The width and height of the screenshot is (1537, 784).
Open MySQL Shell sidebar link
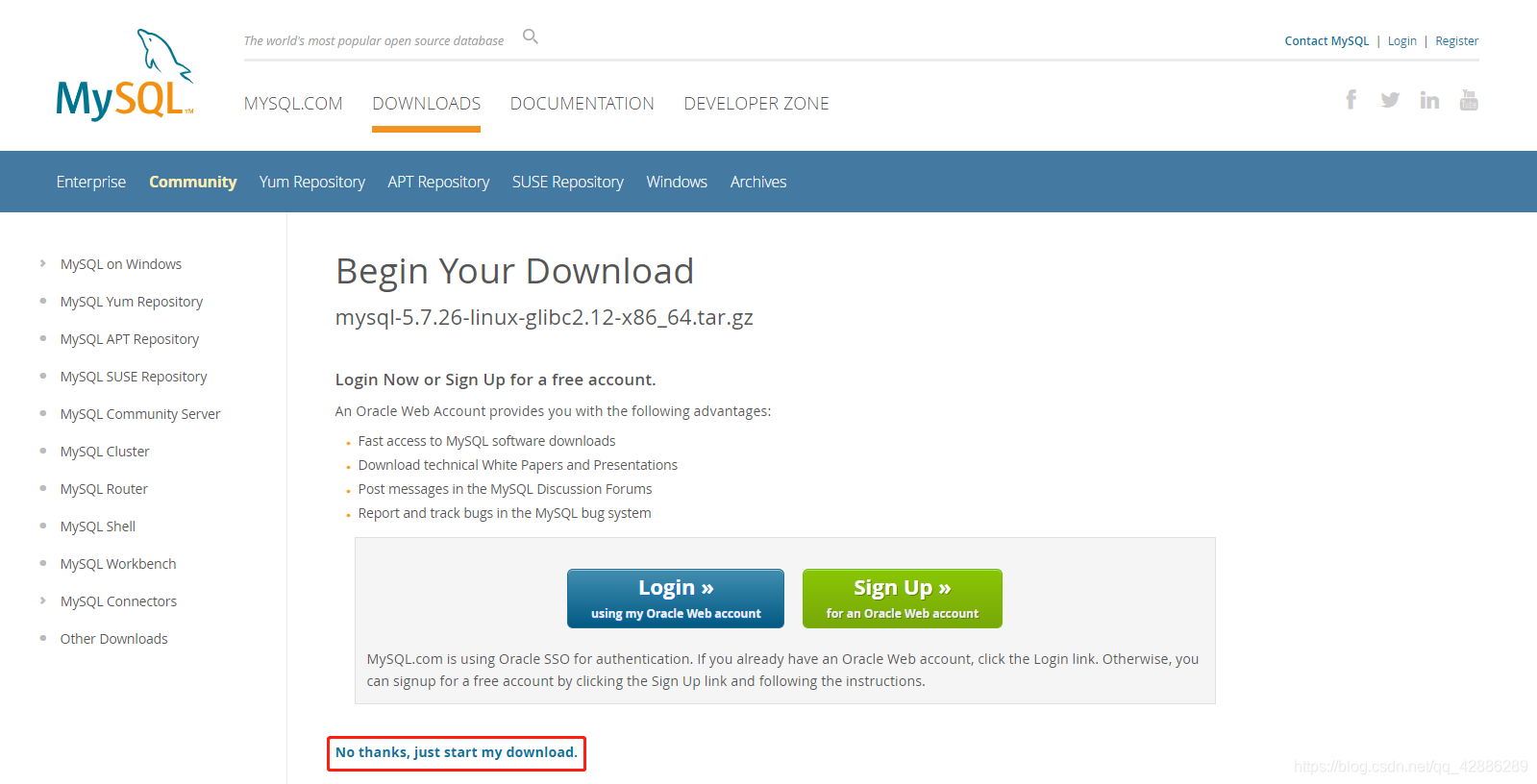pyautogui.click(x=98, y=527)
